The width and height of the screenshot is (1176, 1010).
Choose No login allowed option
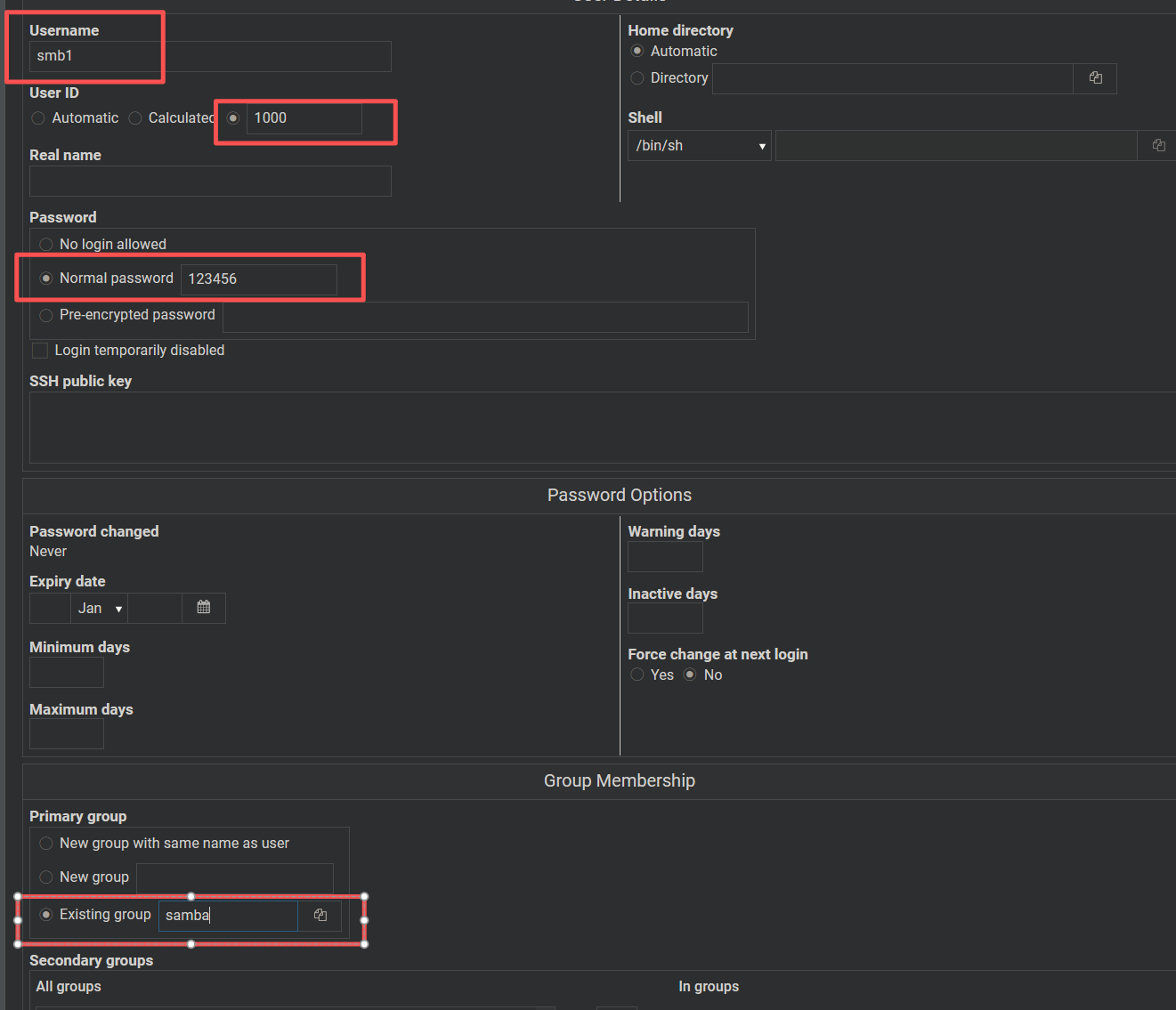click(x=46, y=245)
